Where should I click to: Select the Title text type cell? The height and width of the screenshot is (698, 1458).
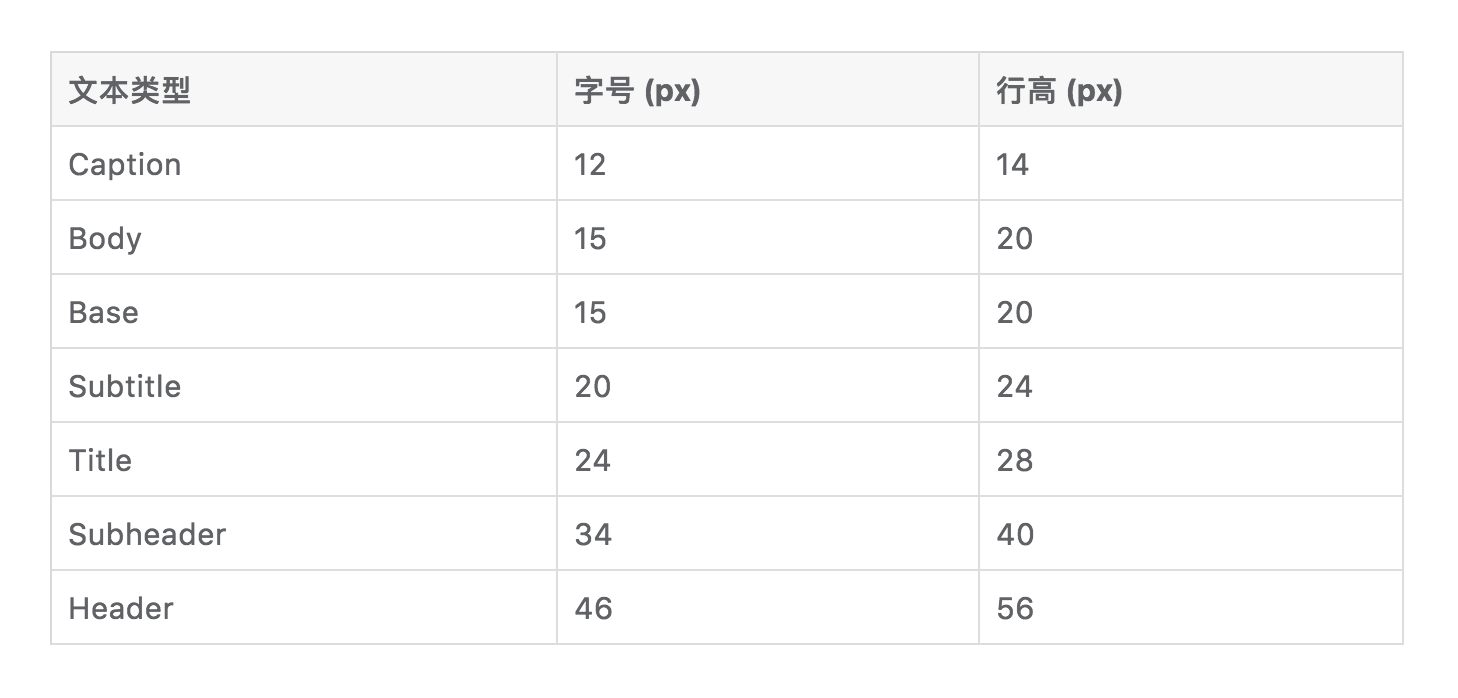point(100,461)
